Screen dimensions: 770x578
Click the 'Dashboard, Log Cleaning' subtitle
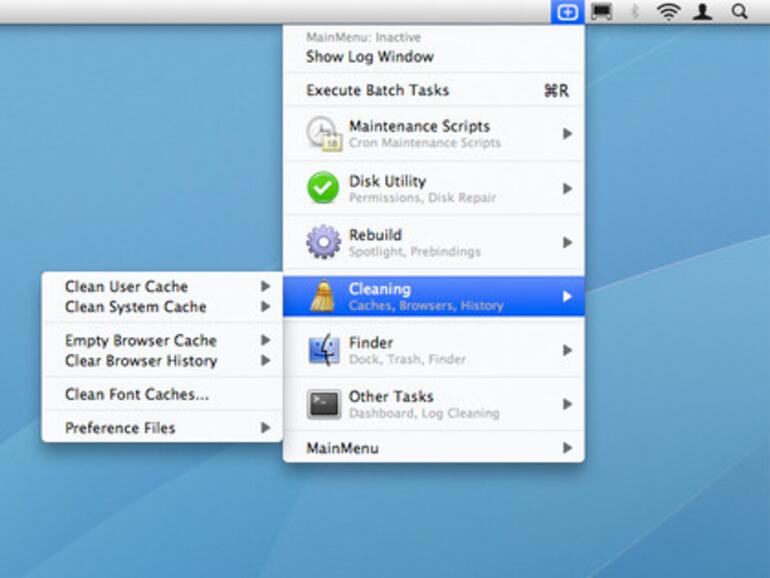point(424,413)
